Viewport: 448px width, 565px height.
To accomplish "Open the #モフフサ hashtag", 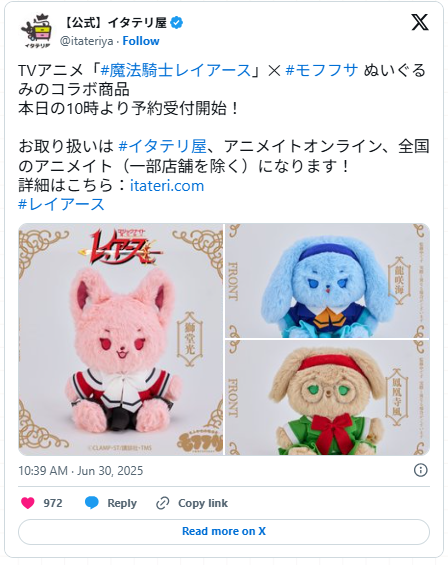I will coord(321,70).
